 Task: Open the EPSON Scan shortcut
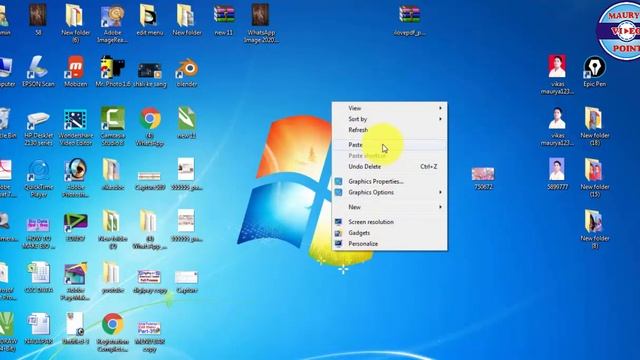click(x=38, y=71)
